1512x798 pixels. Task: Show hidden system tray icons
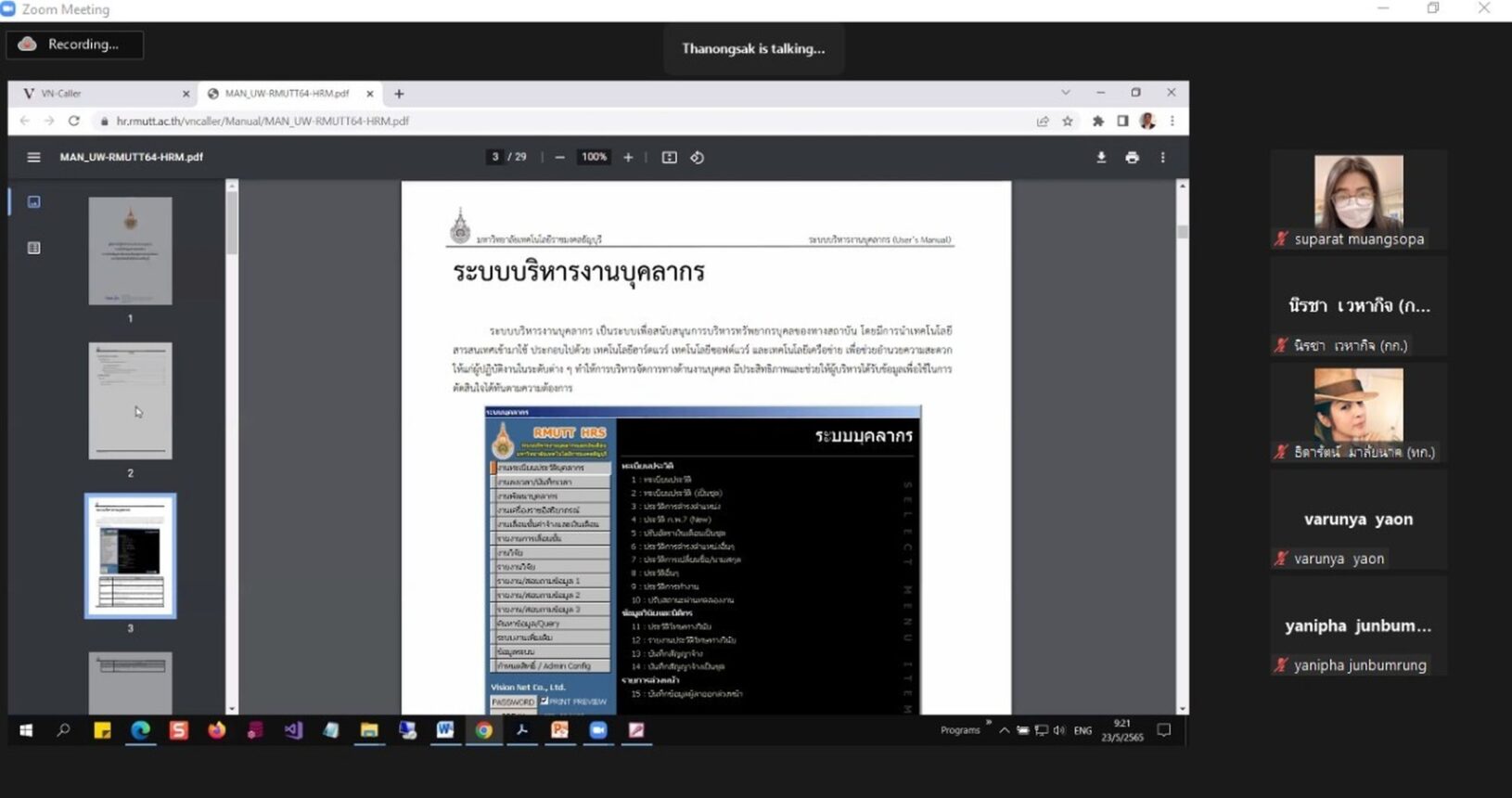coord(1004,730)
